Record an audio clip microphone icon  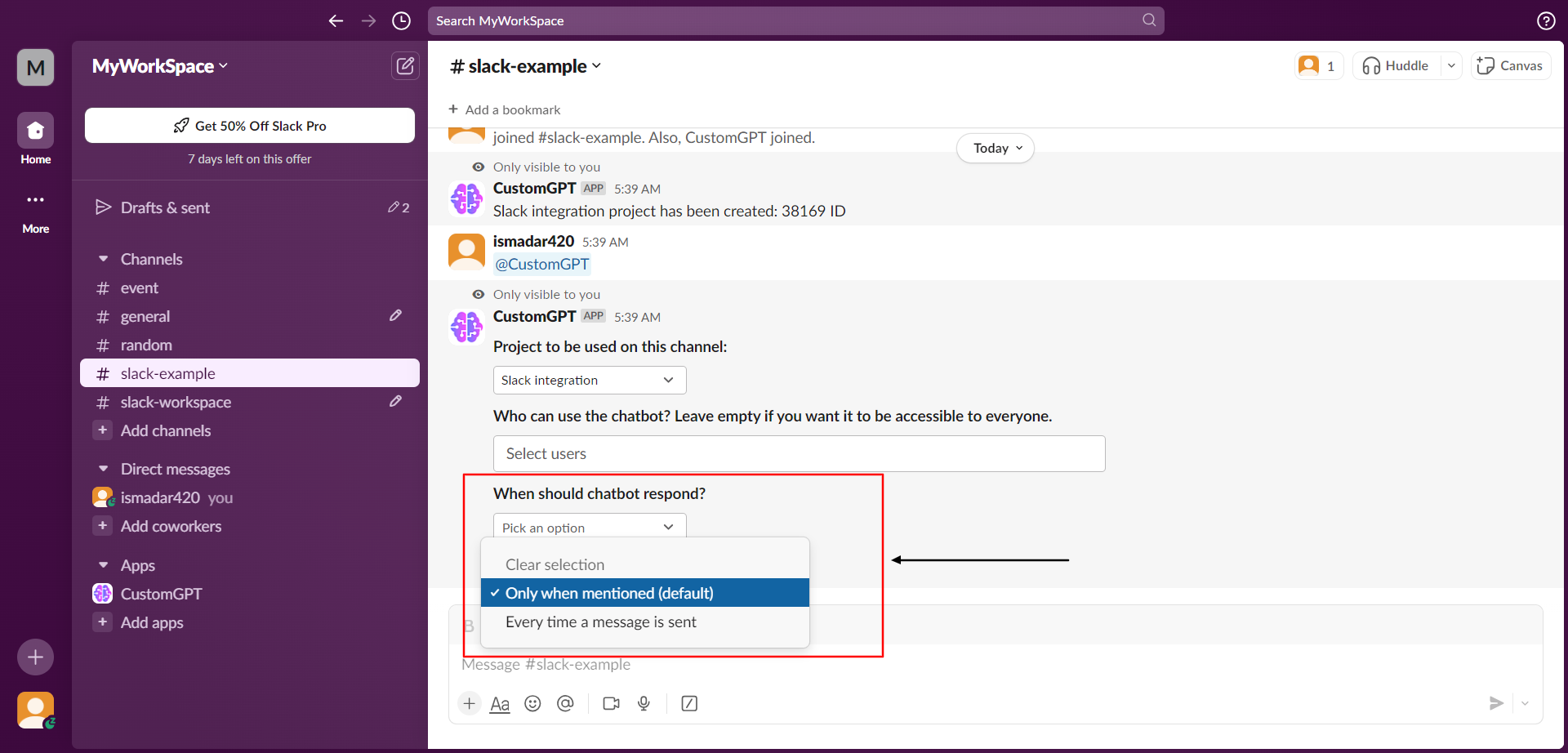point(644,703)
